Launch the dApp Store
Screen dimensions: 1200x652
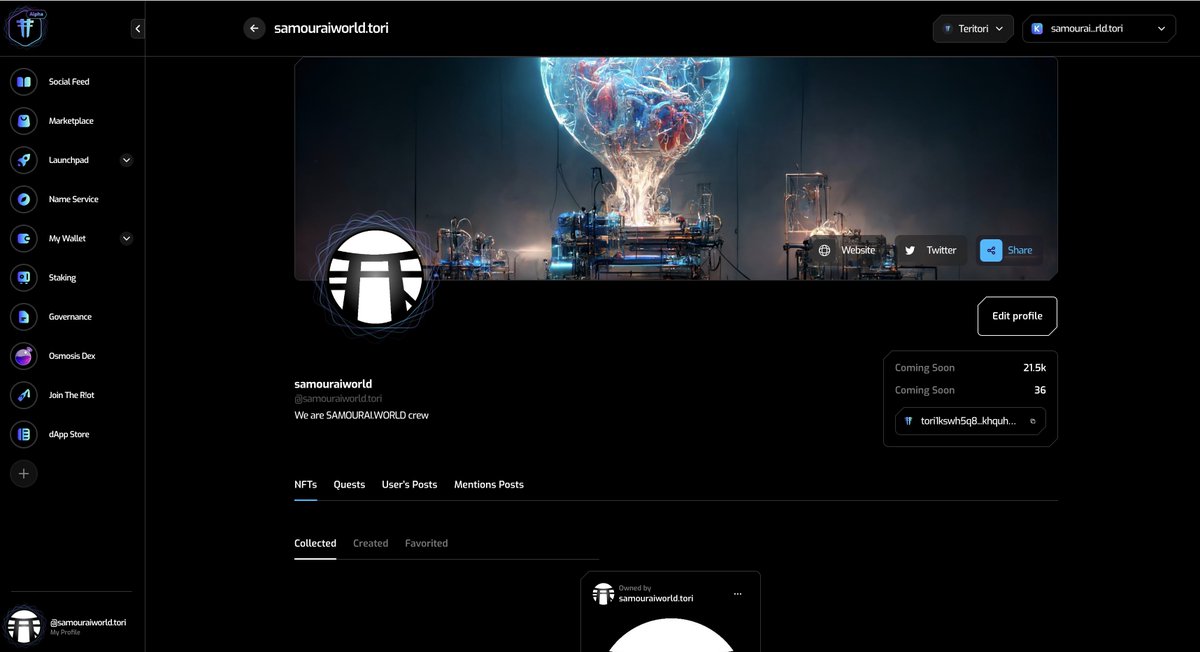pos(24,434)
